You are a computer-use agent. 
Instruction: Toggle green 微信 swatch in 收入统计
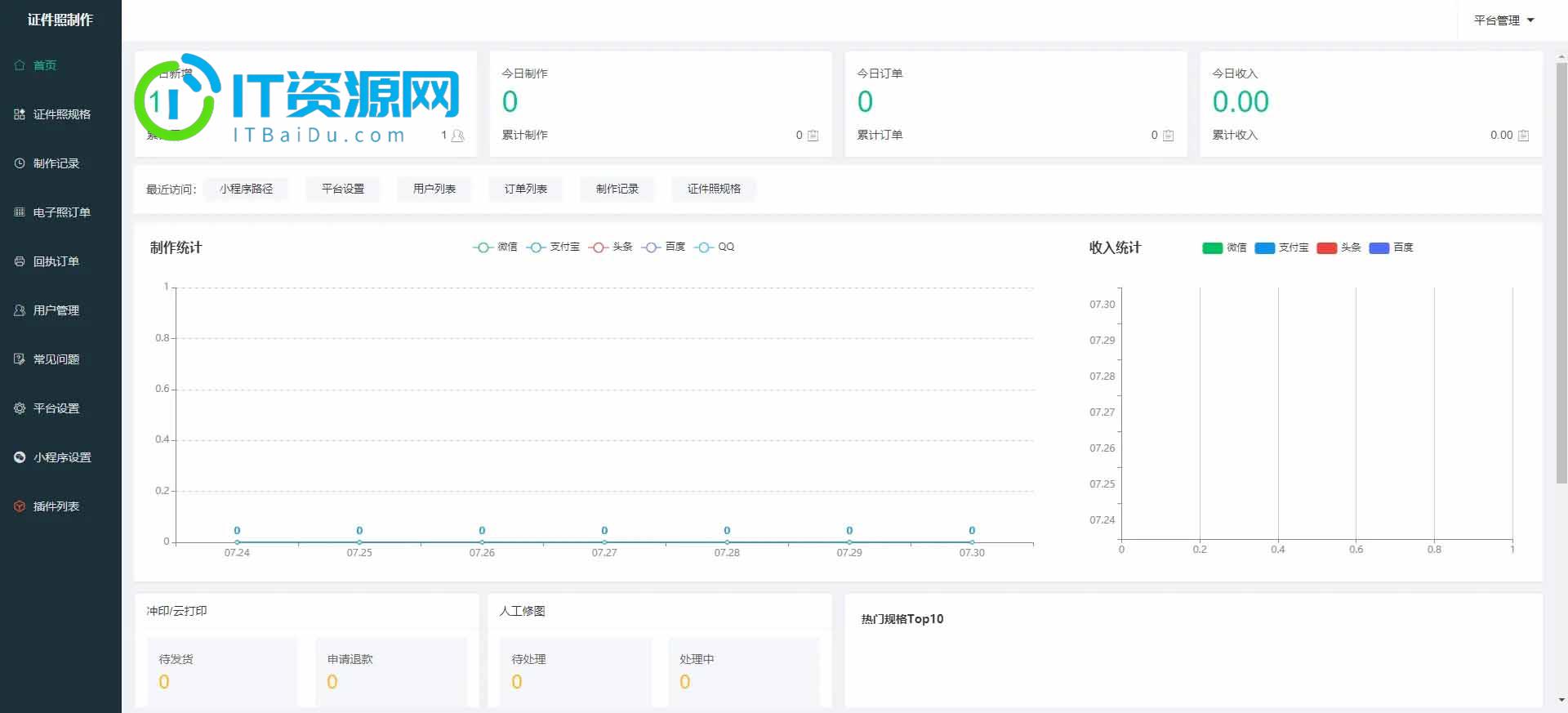point(1212,247)
